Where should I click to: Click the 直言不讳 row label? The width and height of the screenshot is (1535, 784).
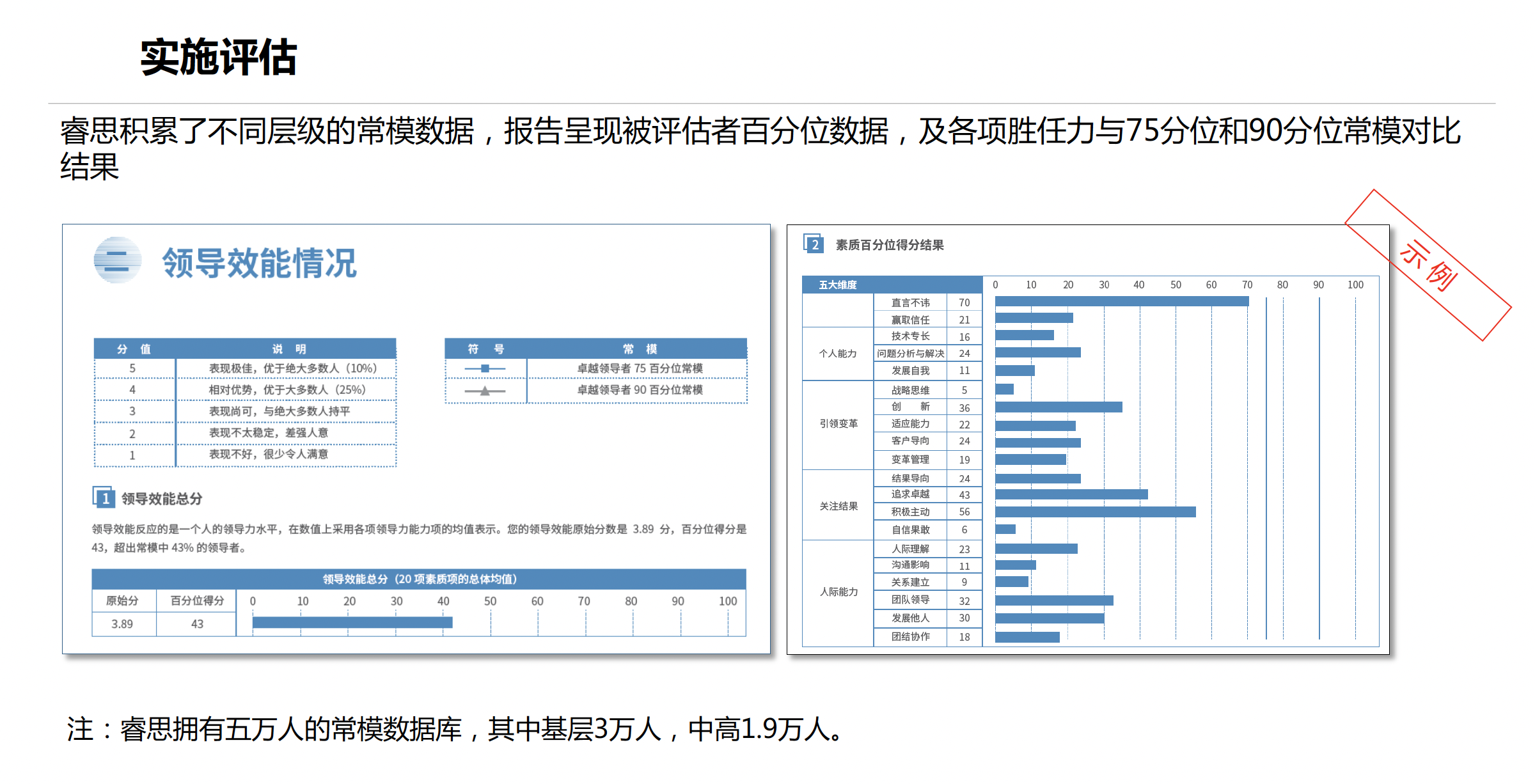click(911, 302)
